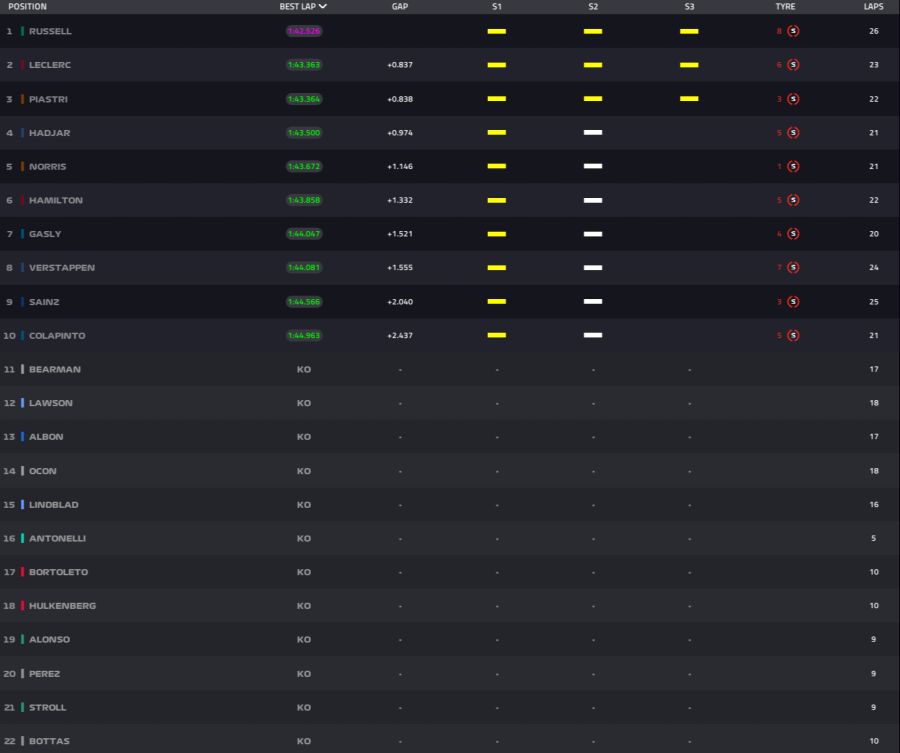Select Gasly's green best lap time
900x753 pixels.
[304, 234]
